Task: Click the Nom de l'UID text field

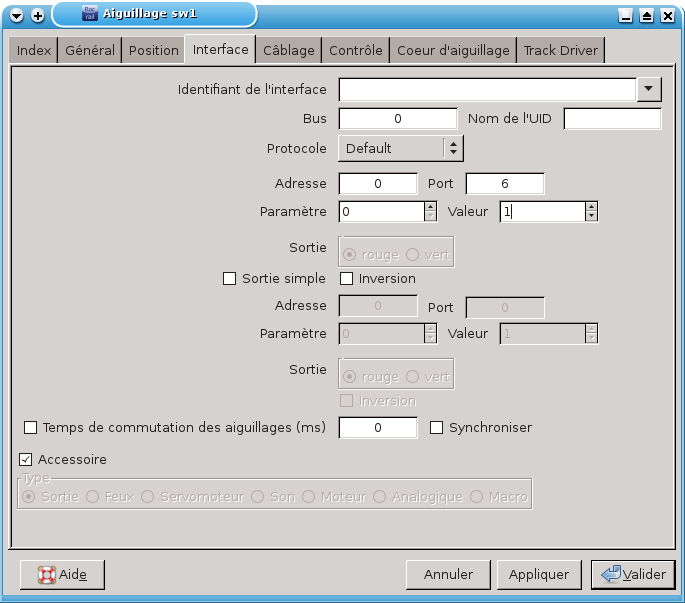Action: [x=612, y=119]
